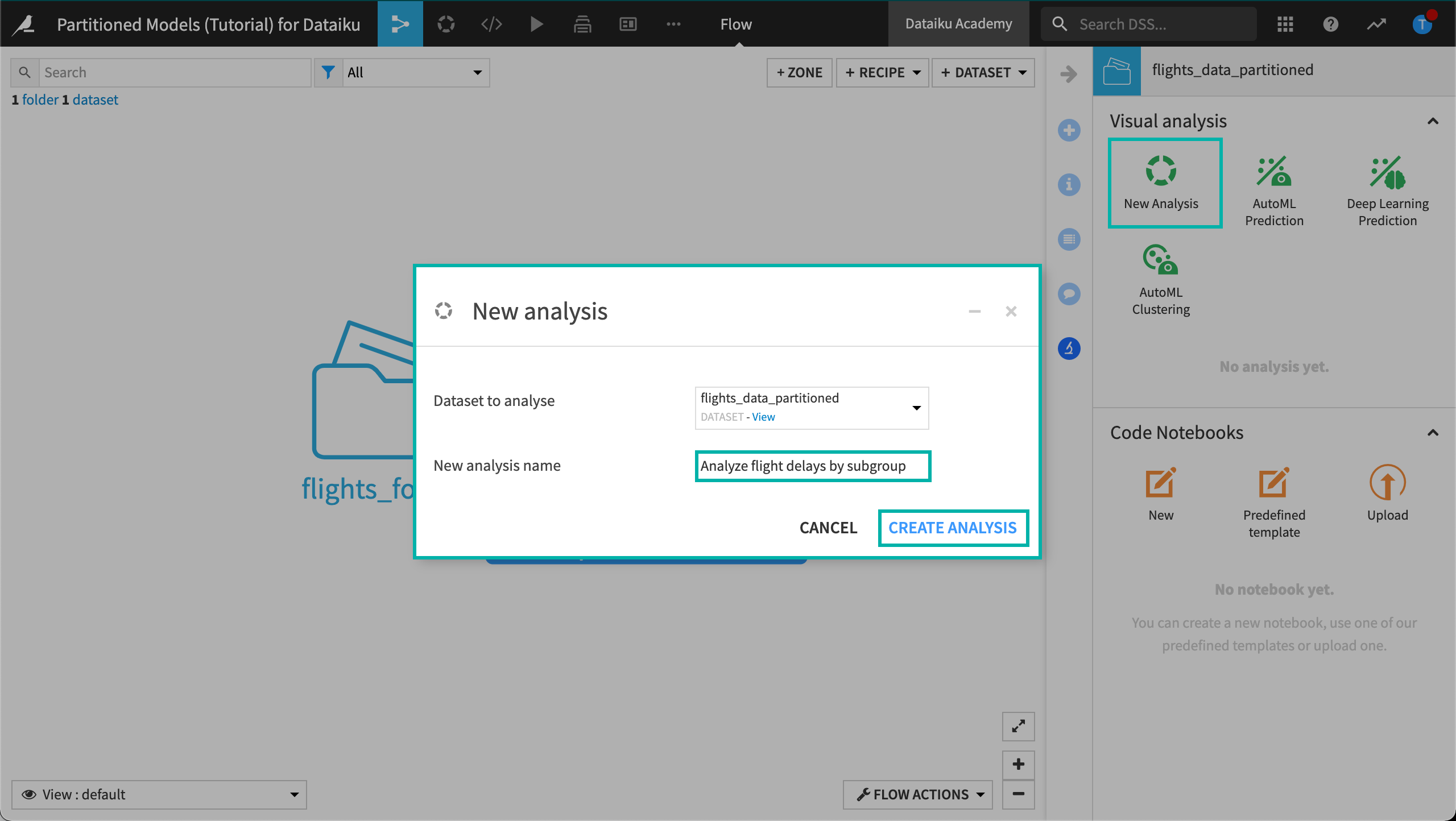Screen dimensions: 1456x821
Task: Zoom out the flow with minus button
Action: (x=1018, y=794)
